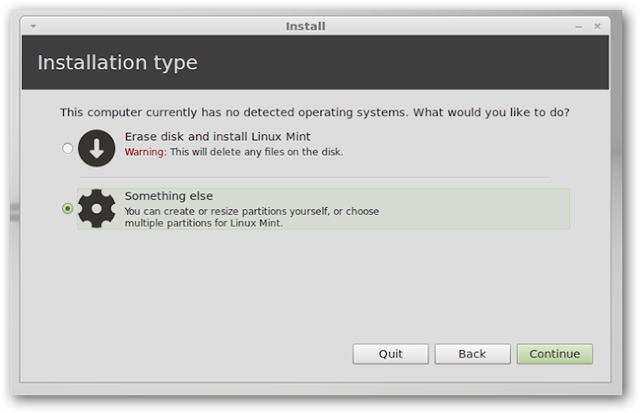Click the "no detected operating systems" text
640x413 pixels.
coord(317,112)
